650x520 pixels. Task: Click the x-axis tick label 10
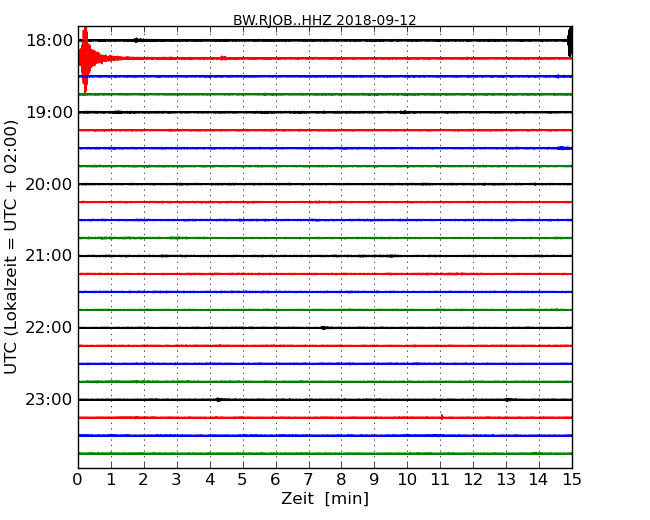tap(407, 480)
